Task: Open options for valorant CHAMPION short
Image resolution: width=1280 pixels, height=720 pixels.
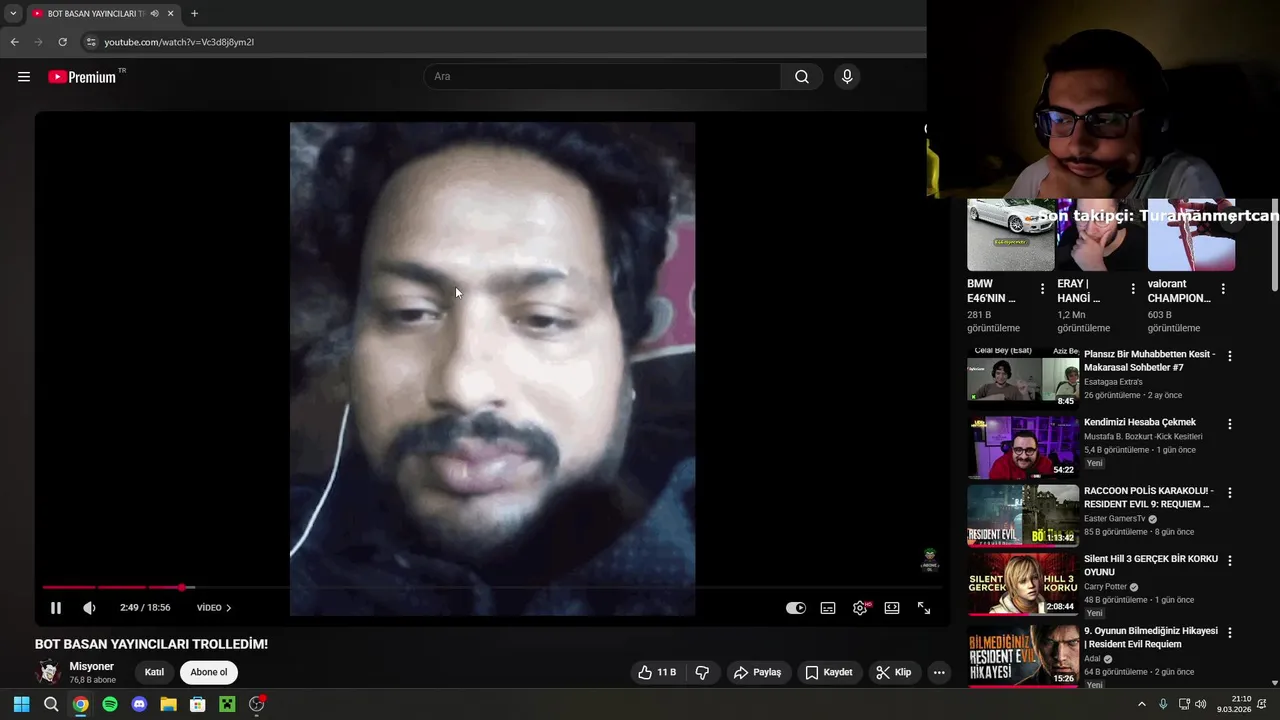Action: click(x=1222, y=289)
